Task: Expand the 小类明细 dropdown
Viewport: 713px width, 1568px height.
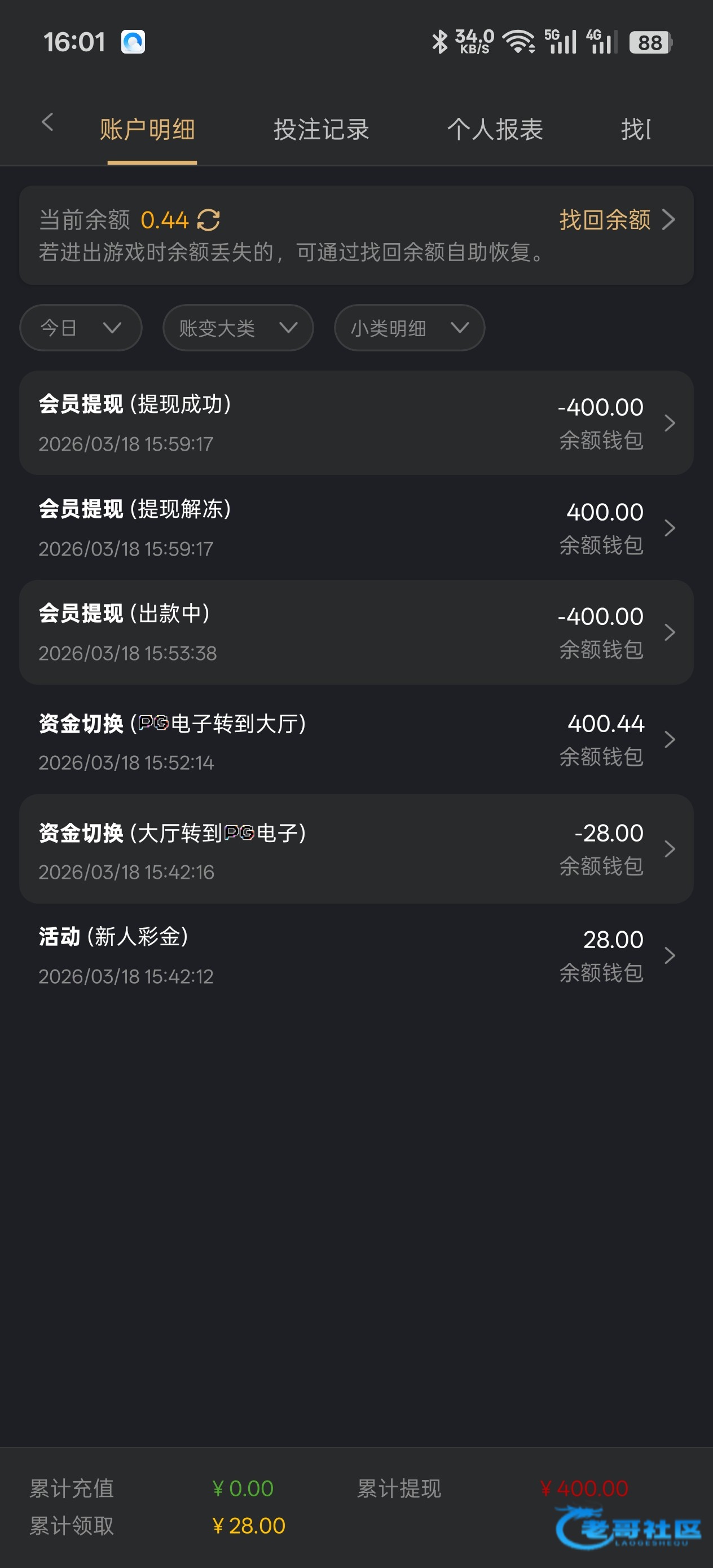Action: click(x=409, y=328)
